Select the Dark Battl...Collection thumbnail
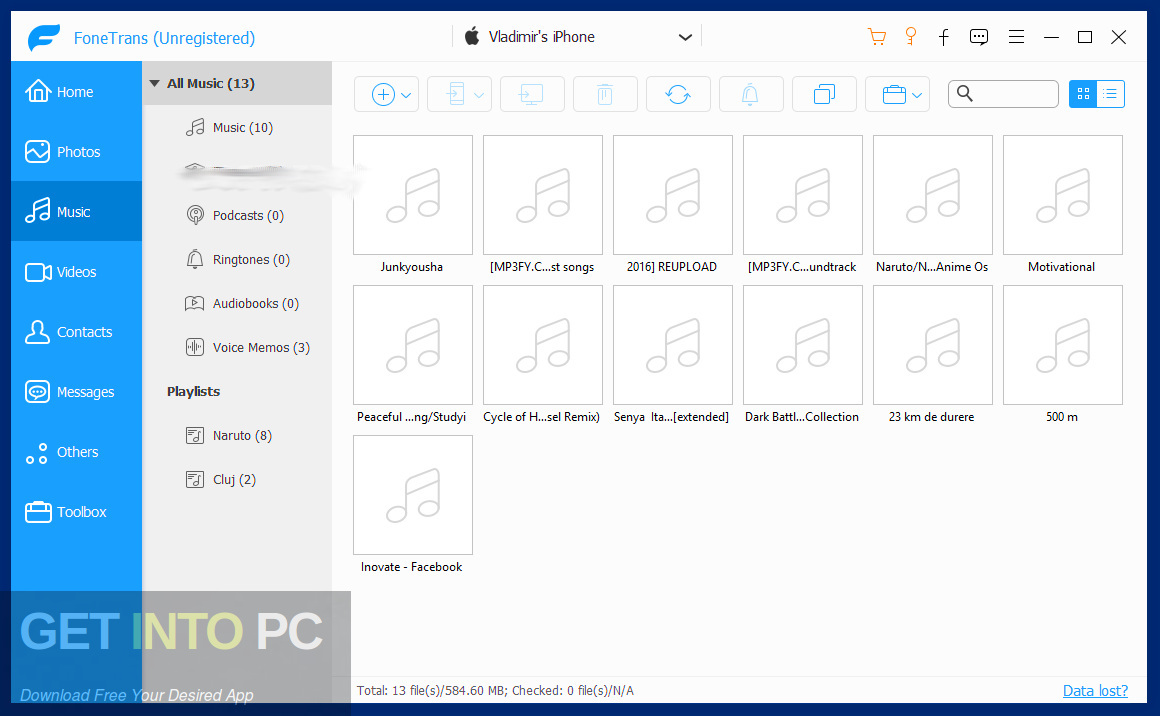 click(x=803, y=345)
